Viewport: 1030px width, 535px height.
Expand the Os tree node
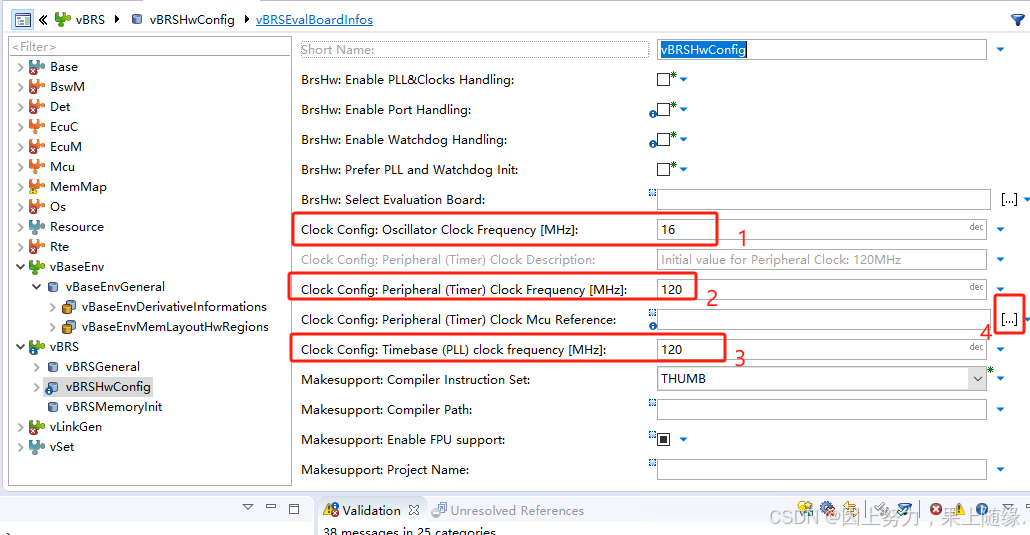(x=20, y=207)
